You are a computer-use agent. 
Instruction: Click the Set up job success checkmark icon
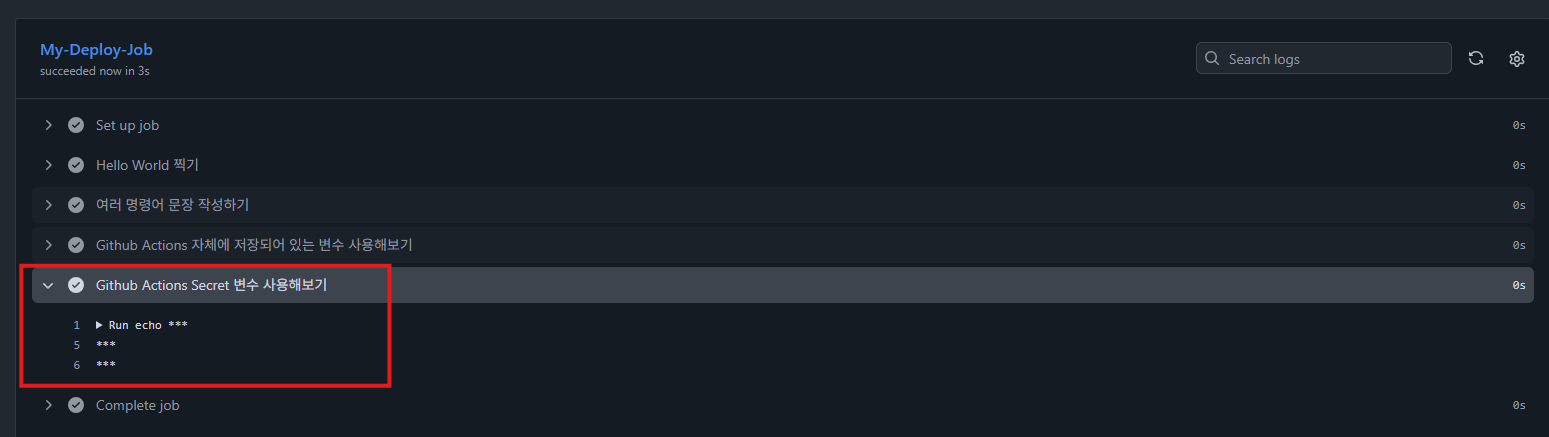tap(76, 125)
